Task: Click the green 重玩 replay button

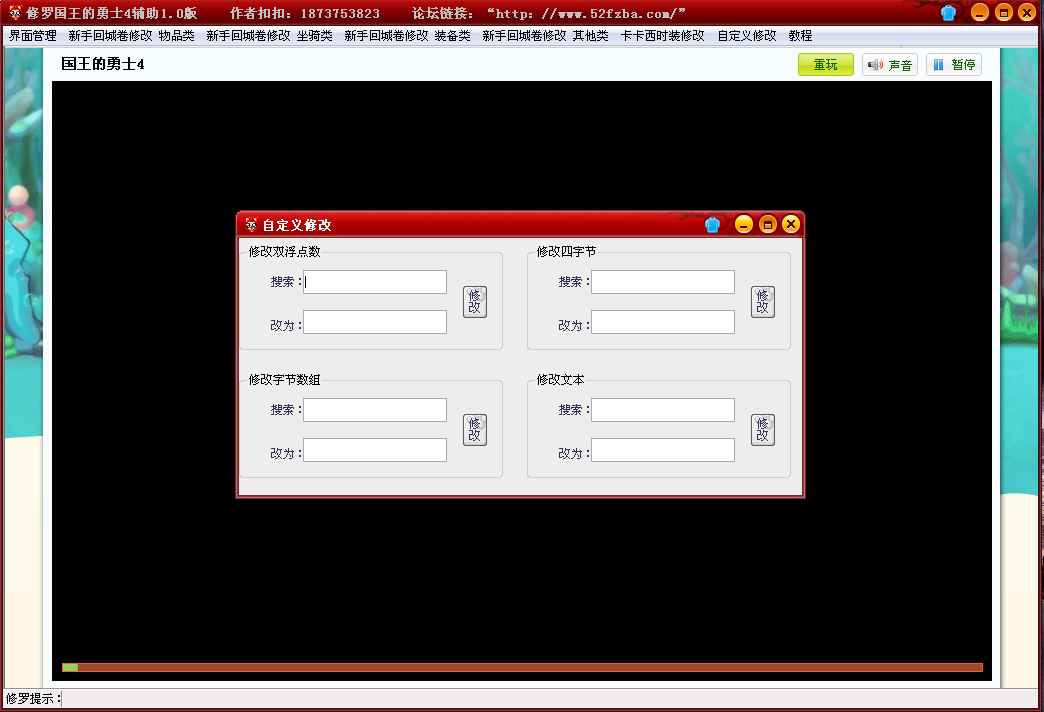Action: (826, 65)
